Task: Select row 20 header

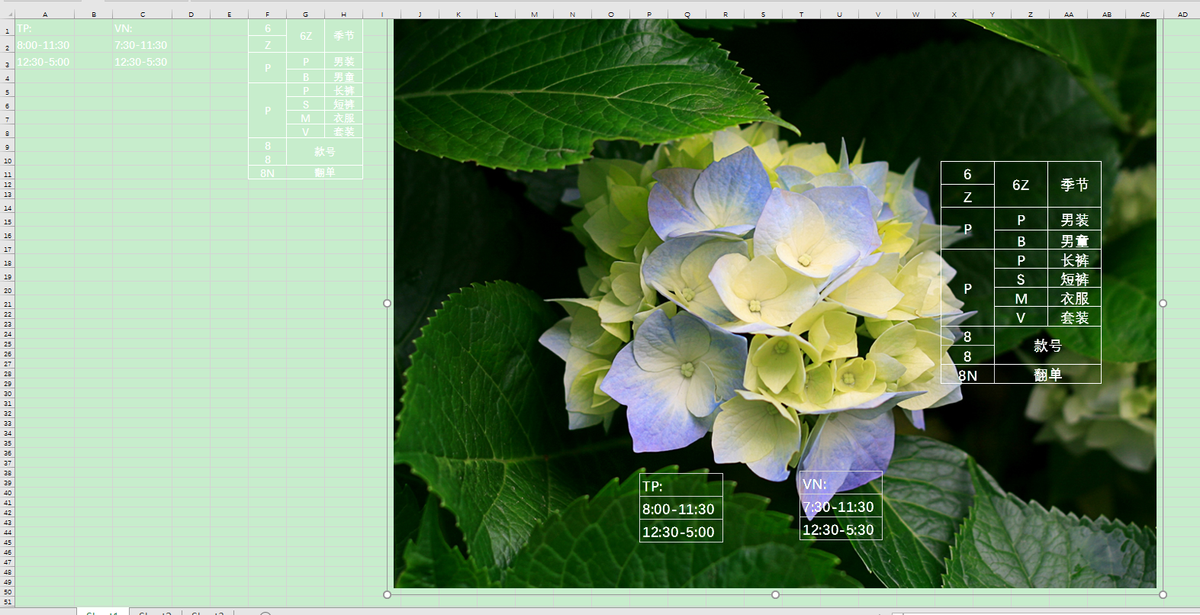Action: pos(7,290)
